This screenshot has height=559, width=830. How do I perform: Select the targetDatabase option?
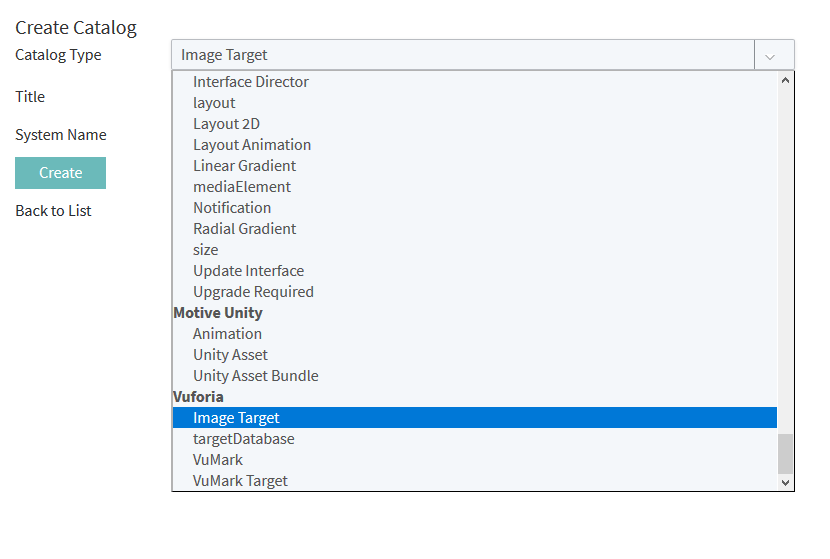(x=244, y=439)
